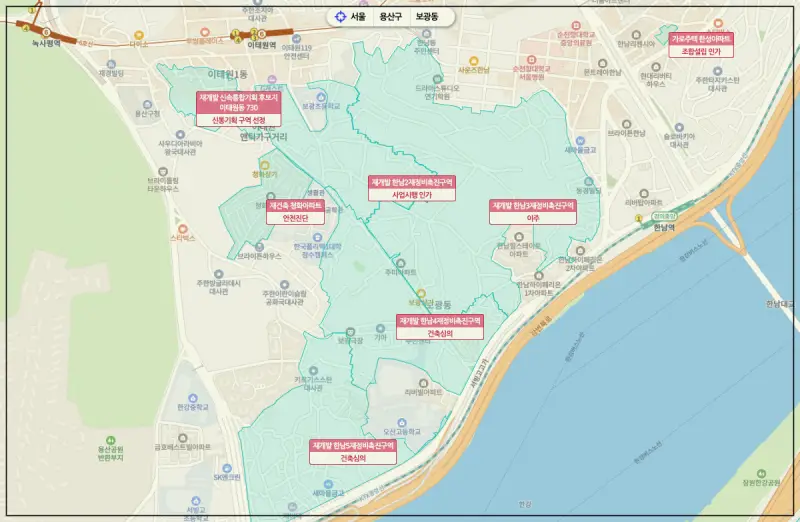Click the 잠원한강공원 park marker

point(761,473)
